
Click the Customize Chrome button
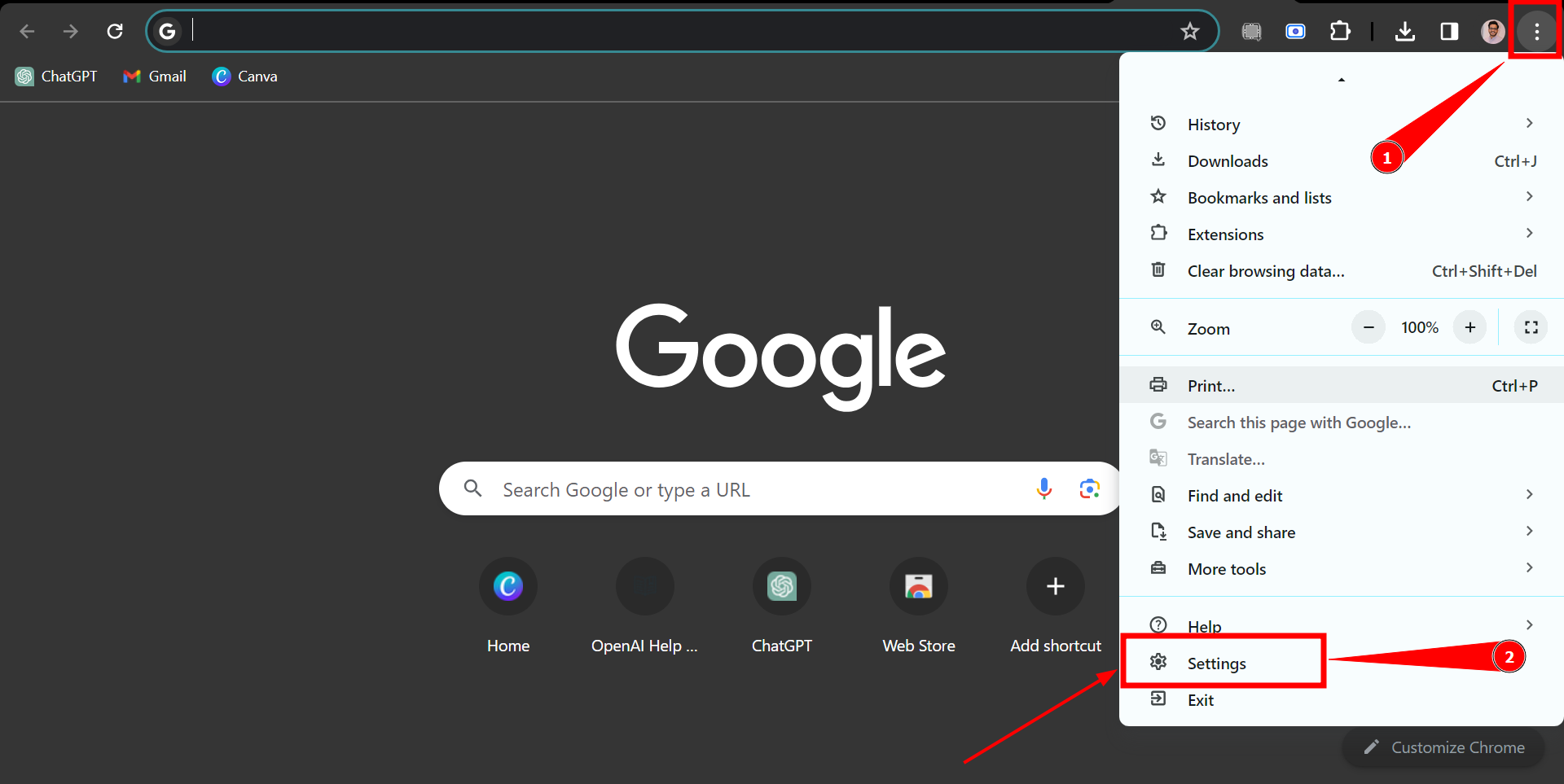click(1446, 747)
